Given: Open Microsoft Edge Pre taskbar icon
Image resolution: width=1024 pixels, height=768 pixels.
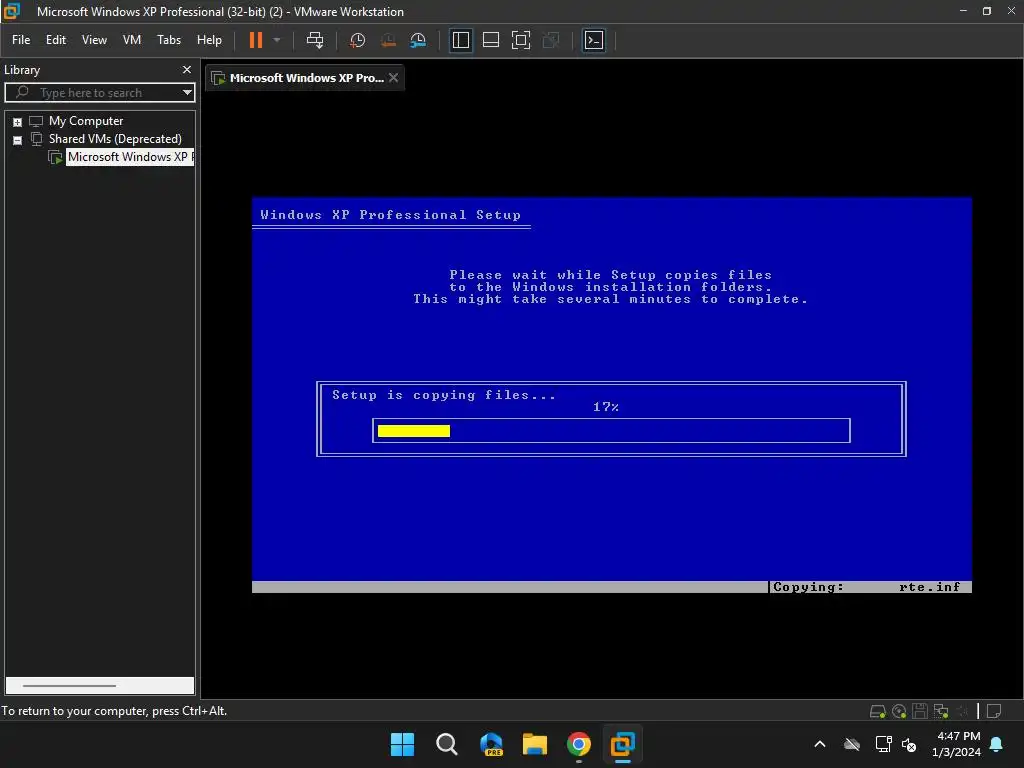Looking at the screenshot, I should (491, 744).
